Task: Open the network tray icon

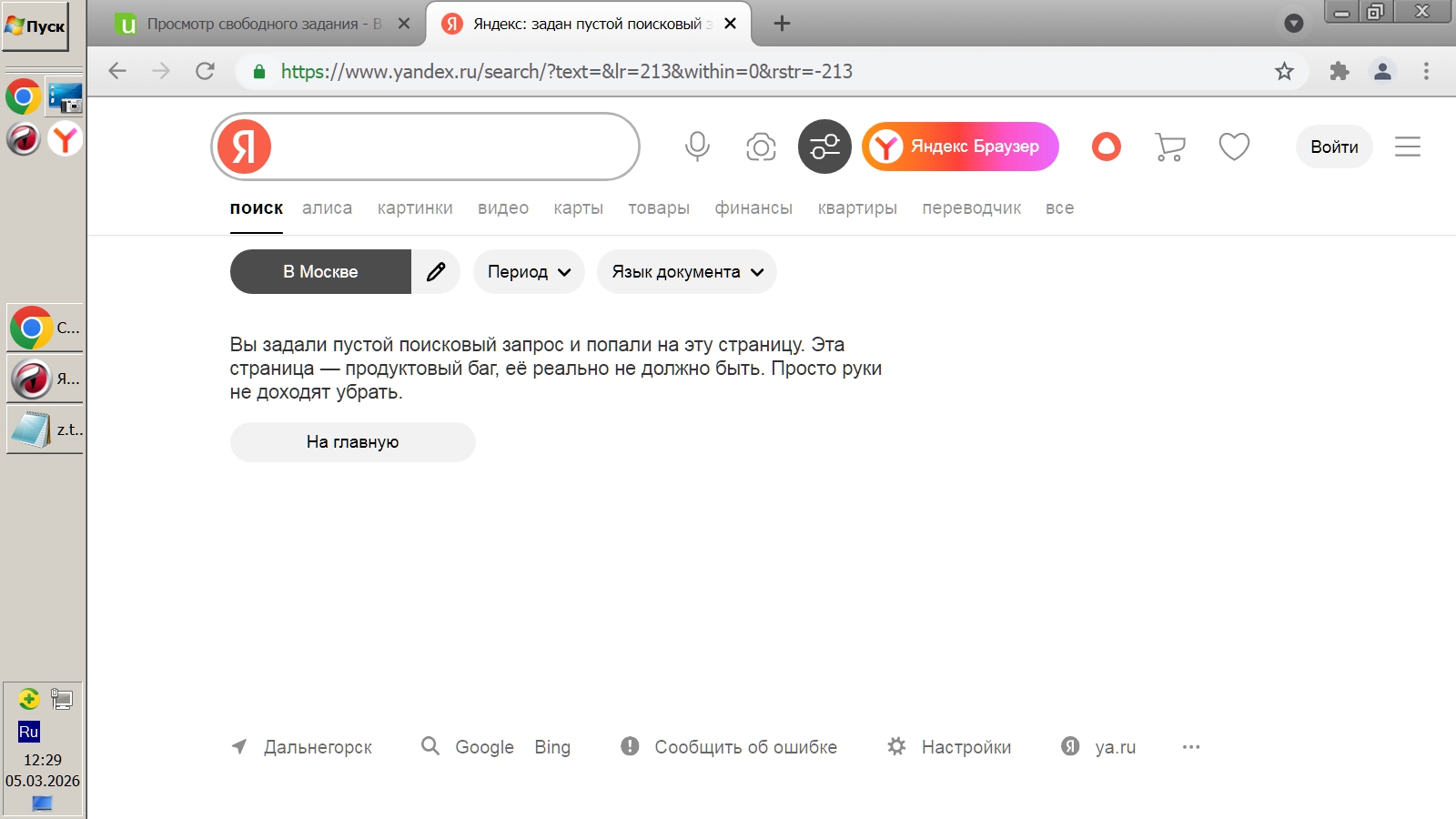Action: [62, 699]
